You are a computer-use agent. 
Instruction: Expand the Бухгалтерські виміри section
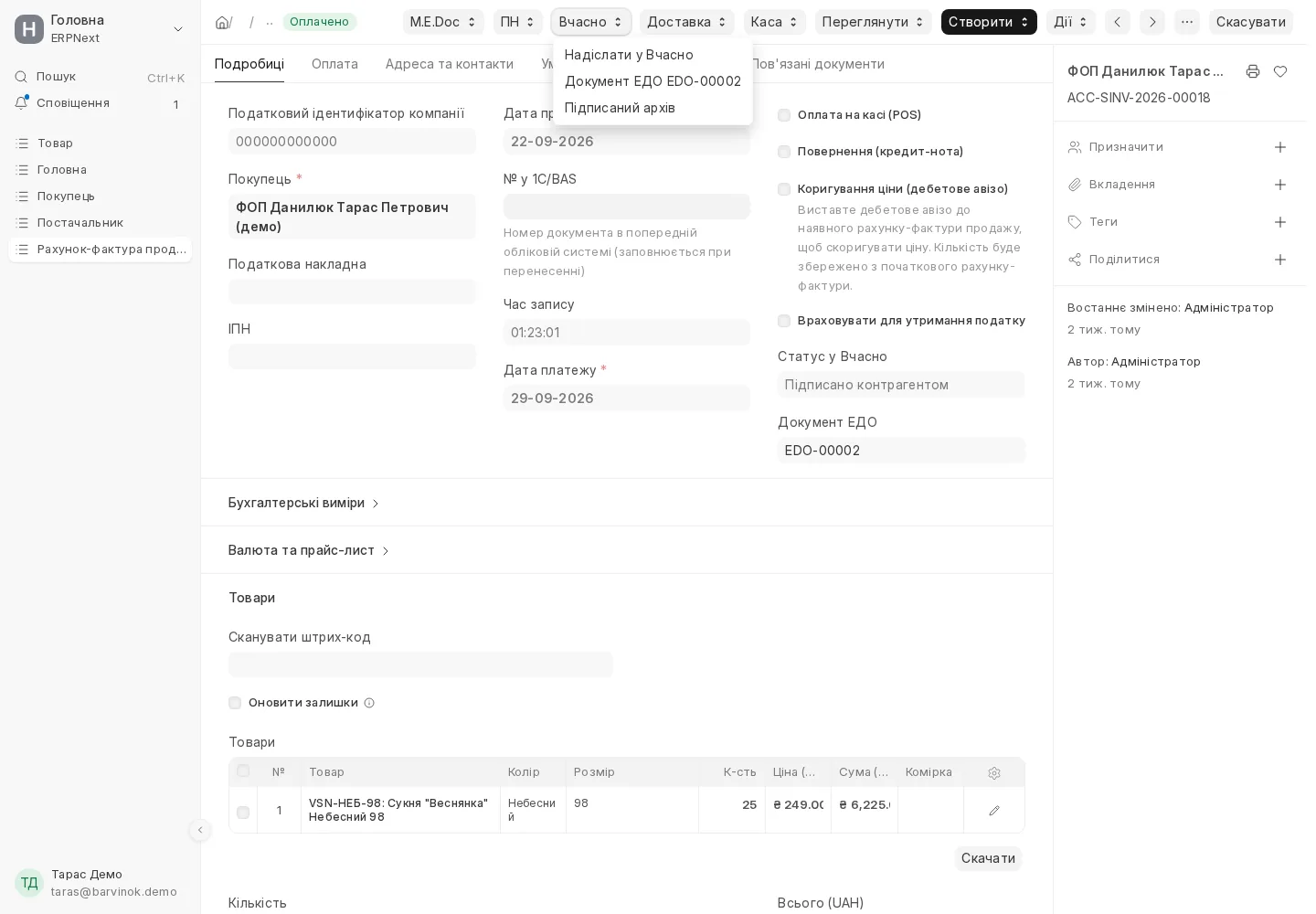(304, 503)
